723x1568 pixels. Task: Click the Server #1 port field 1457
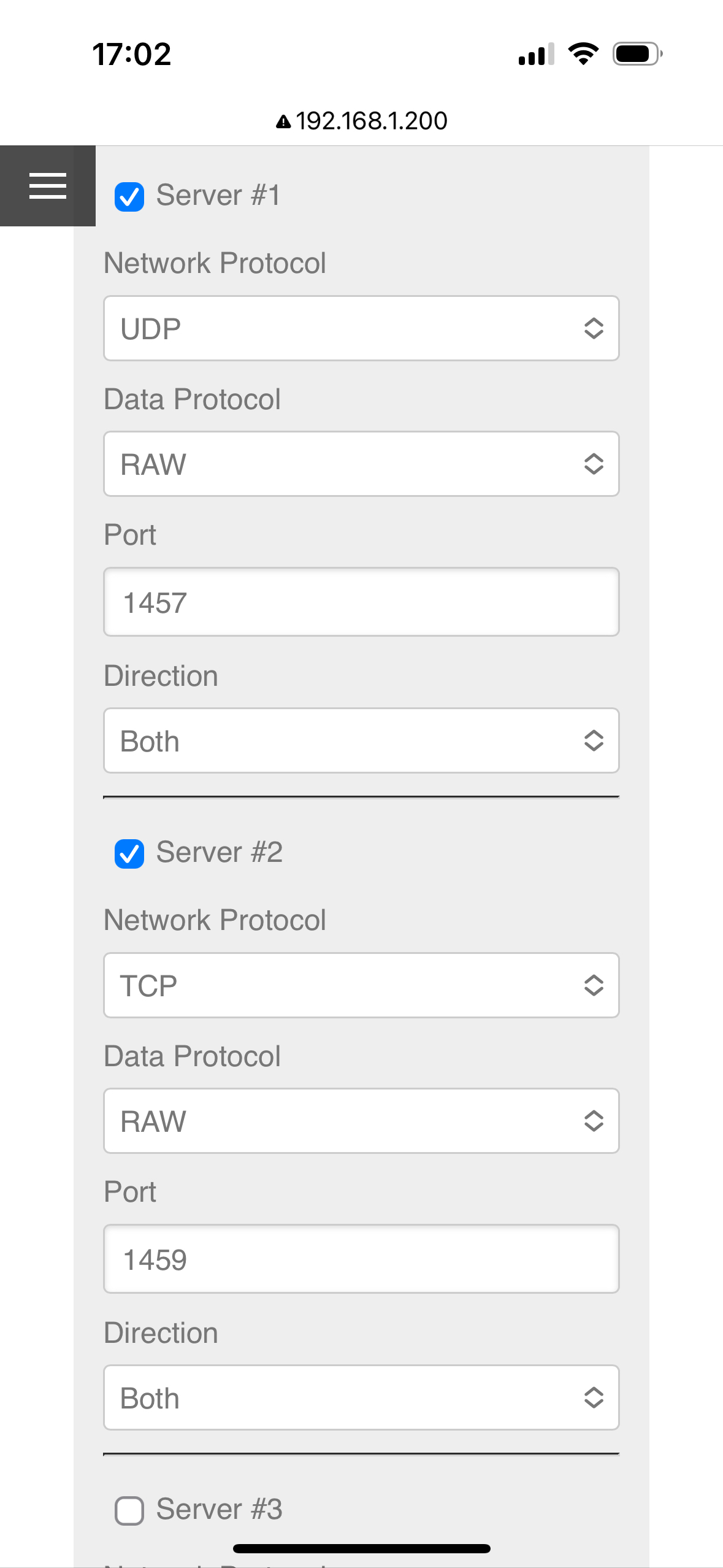tap(361, 602)
